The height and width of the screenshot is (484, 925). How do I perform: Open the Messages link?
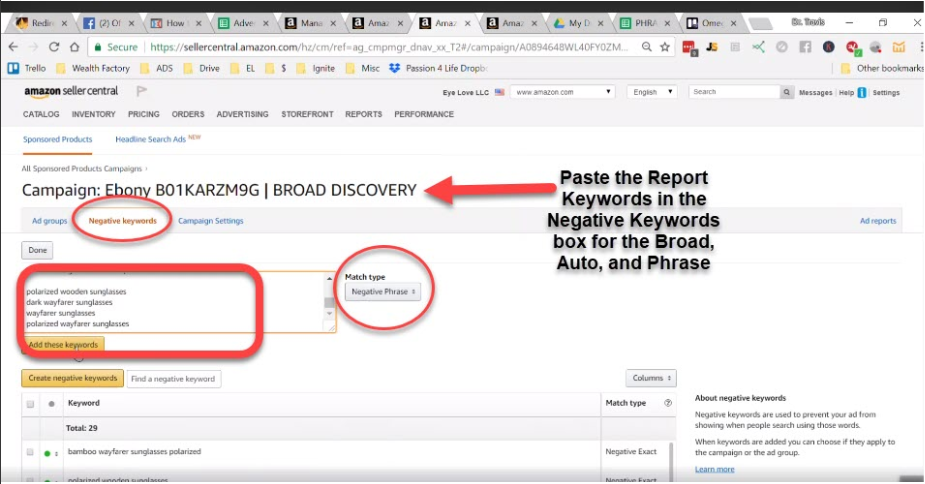click(x=815, y=93)
